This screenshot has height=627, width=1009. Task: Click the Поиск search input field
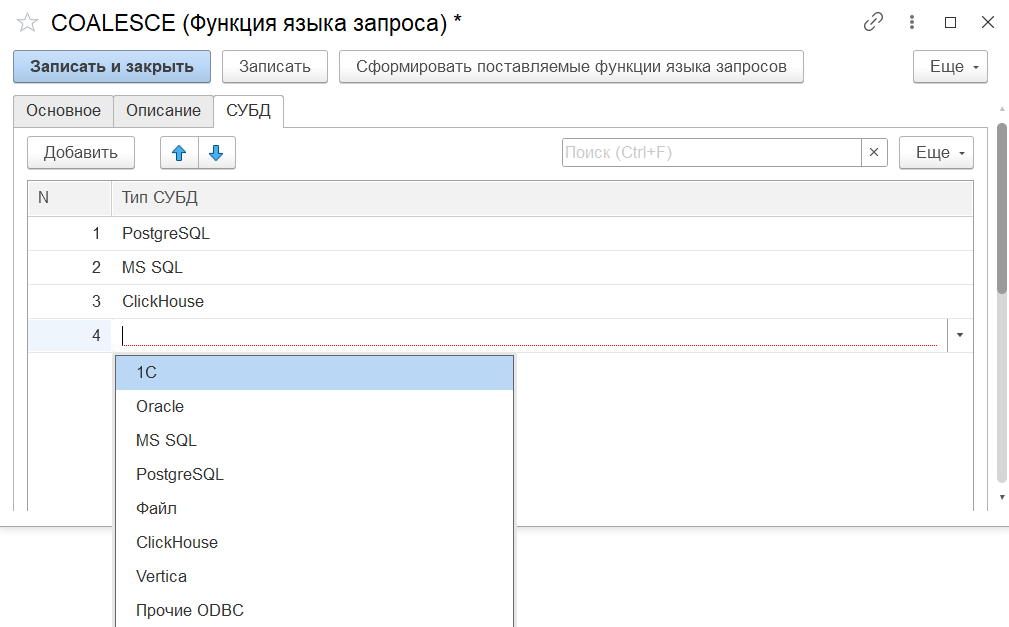click(x=711, y=153)
